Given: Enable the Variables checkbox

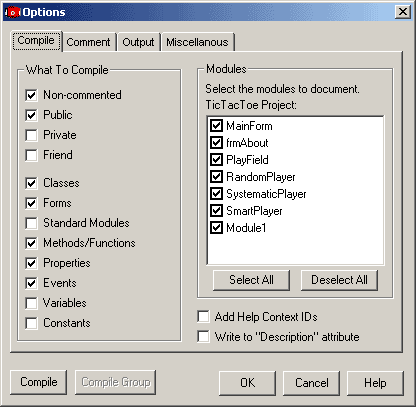Looking at the screenshot, I should (31, 303).
